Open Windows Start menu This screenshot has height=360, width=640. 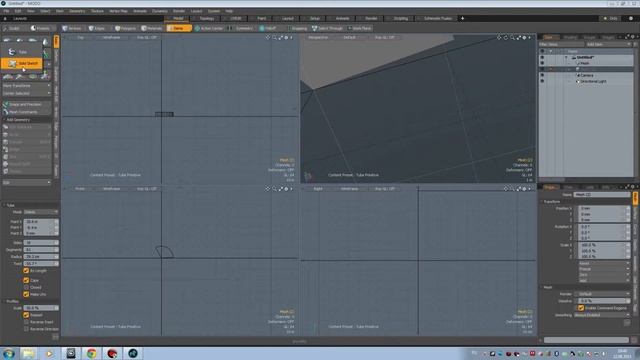click(x=8, y=353)
